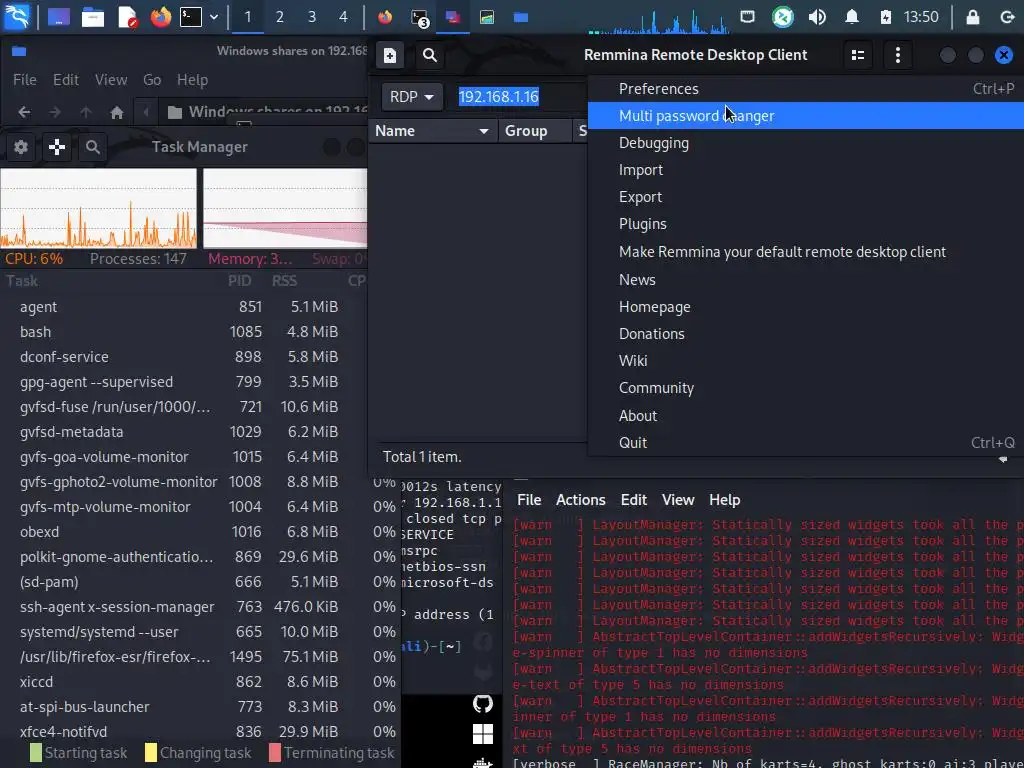Open Plugins menu entry
Viewport: 1024px width, 768px height.
point(806,224)
